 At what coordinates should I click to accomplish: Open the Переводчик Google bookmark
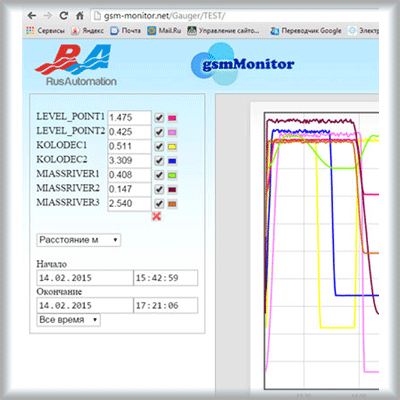tap(306, 31)
